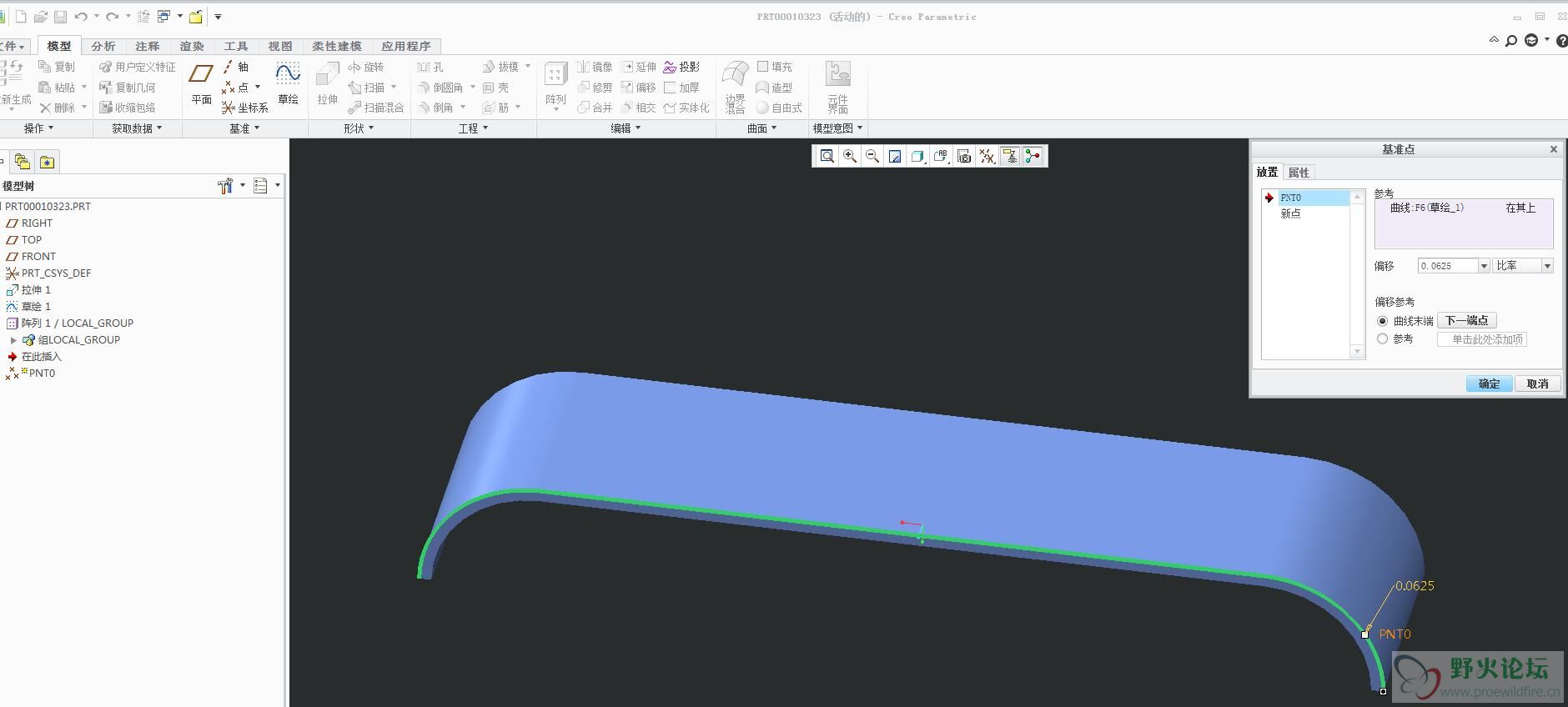Open the datum display filters icon
The height and width of the screenshot is (707, 1568).
[x=987, y=156]
